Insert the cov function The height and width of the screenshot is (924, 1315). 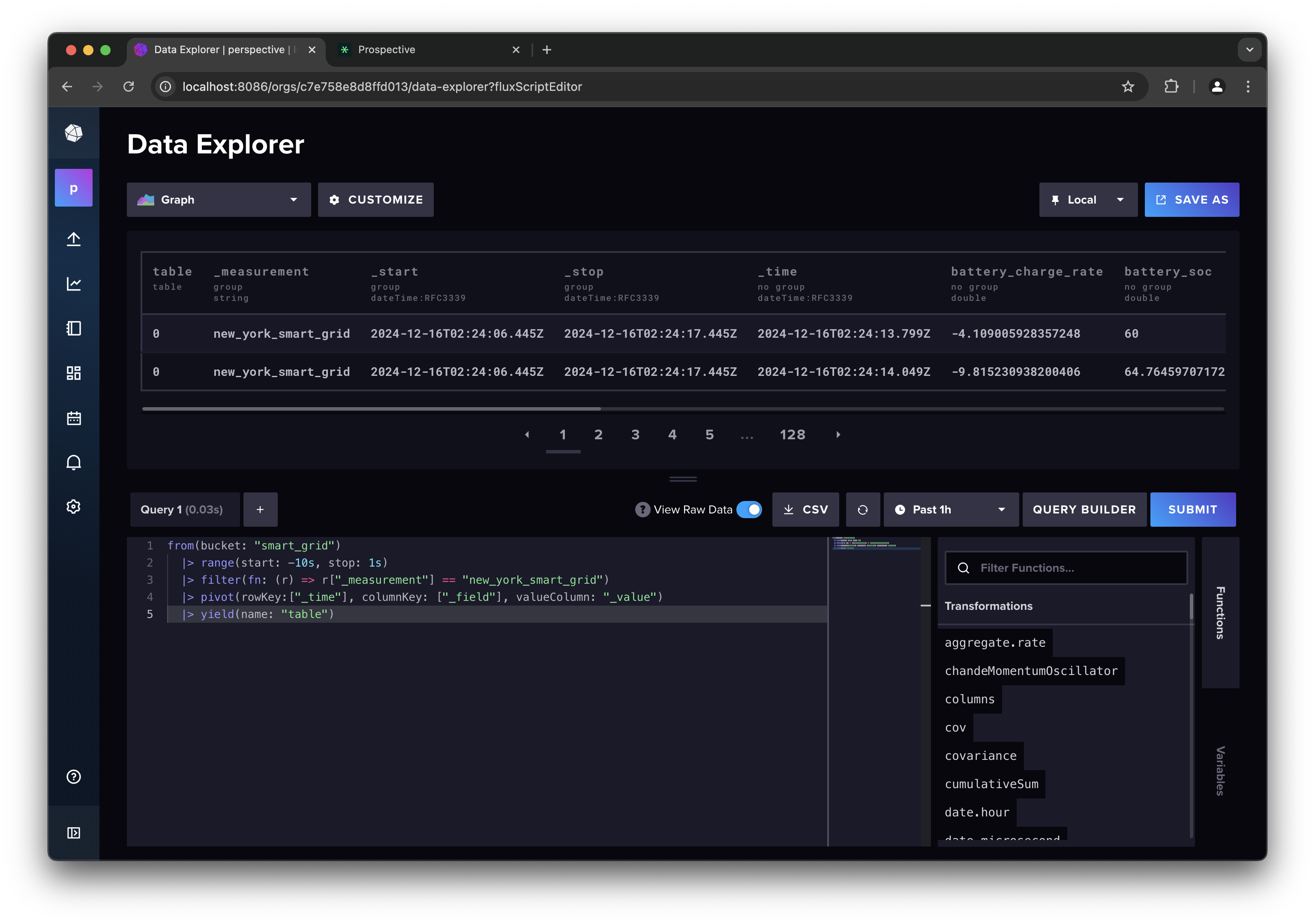[955, 728]
